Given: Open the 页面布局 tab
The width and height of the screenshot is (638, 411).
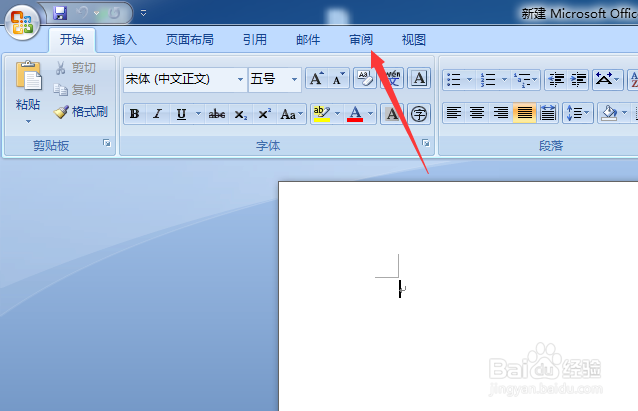Looking at the screenshot, I should pos(190,39).
